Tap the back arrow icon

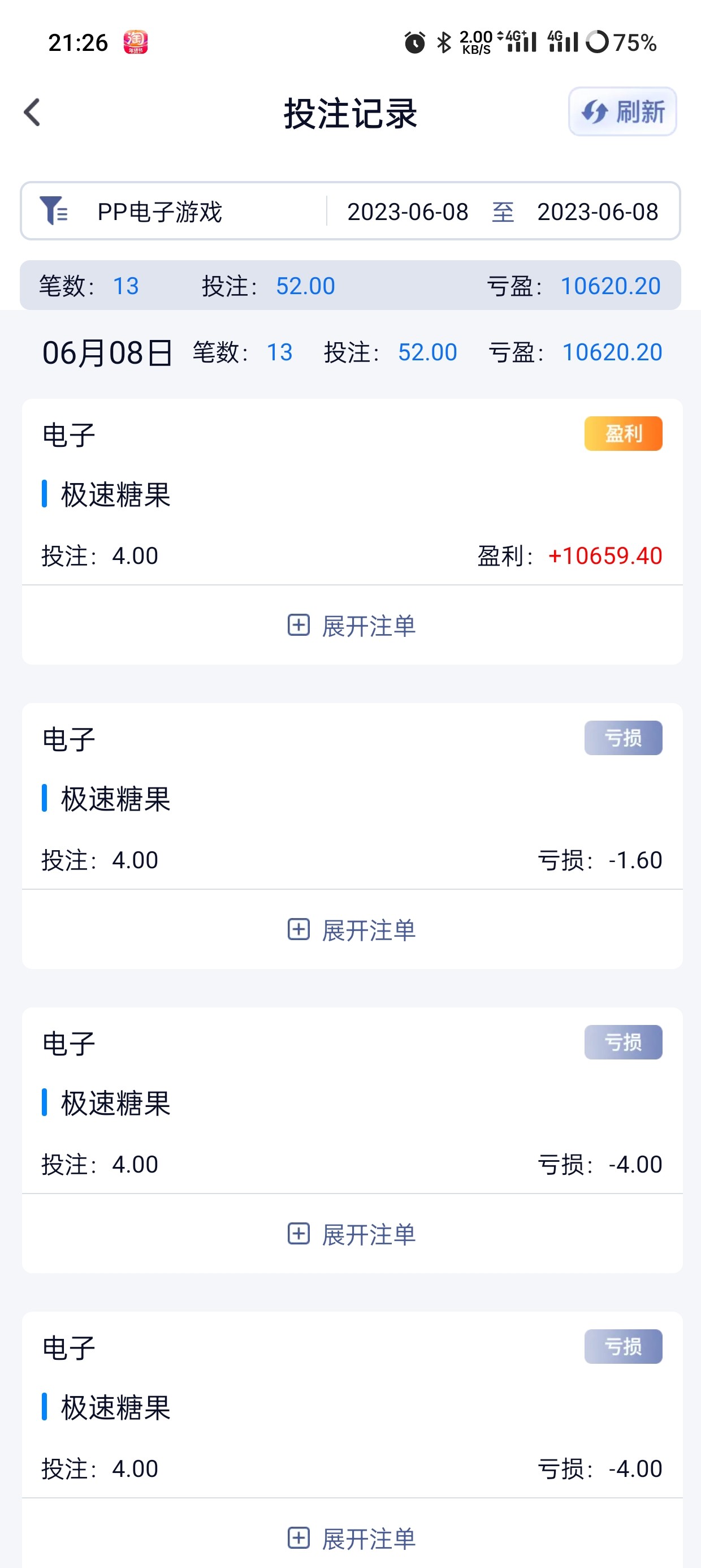[32, 113]
